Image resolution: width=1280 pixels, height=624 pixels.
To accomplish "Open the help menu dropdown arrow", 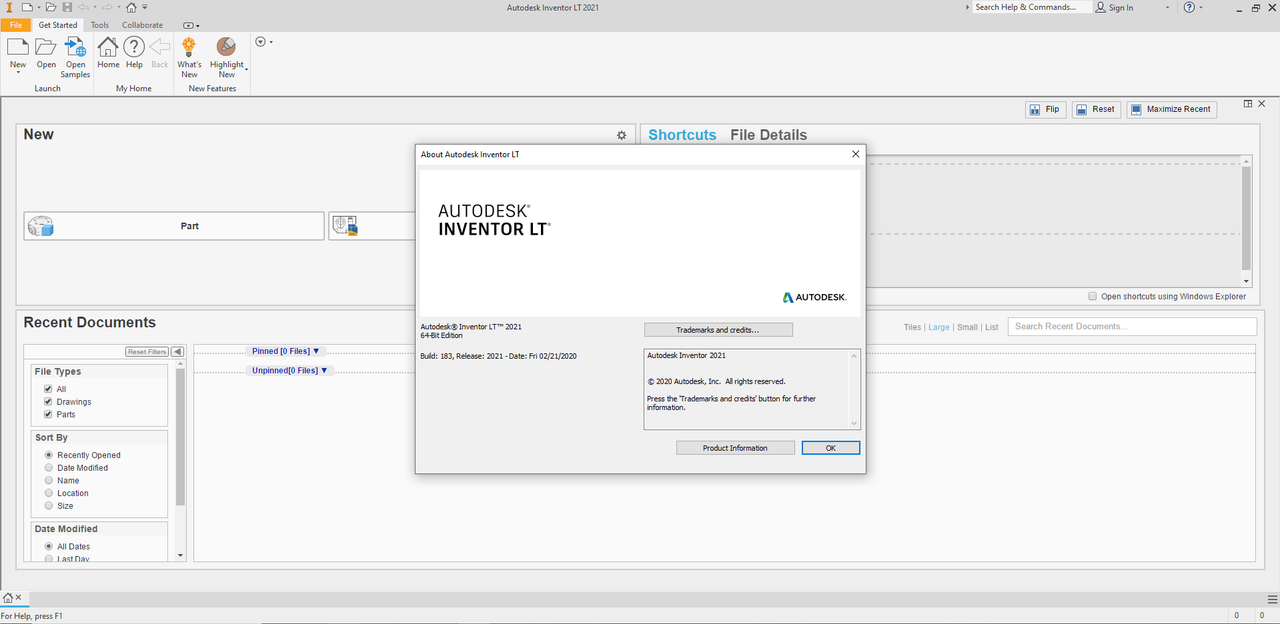I will [1202, 7].
